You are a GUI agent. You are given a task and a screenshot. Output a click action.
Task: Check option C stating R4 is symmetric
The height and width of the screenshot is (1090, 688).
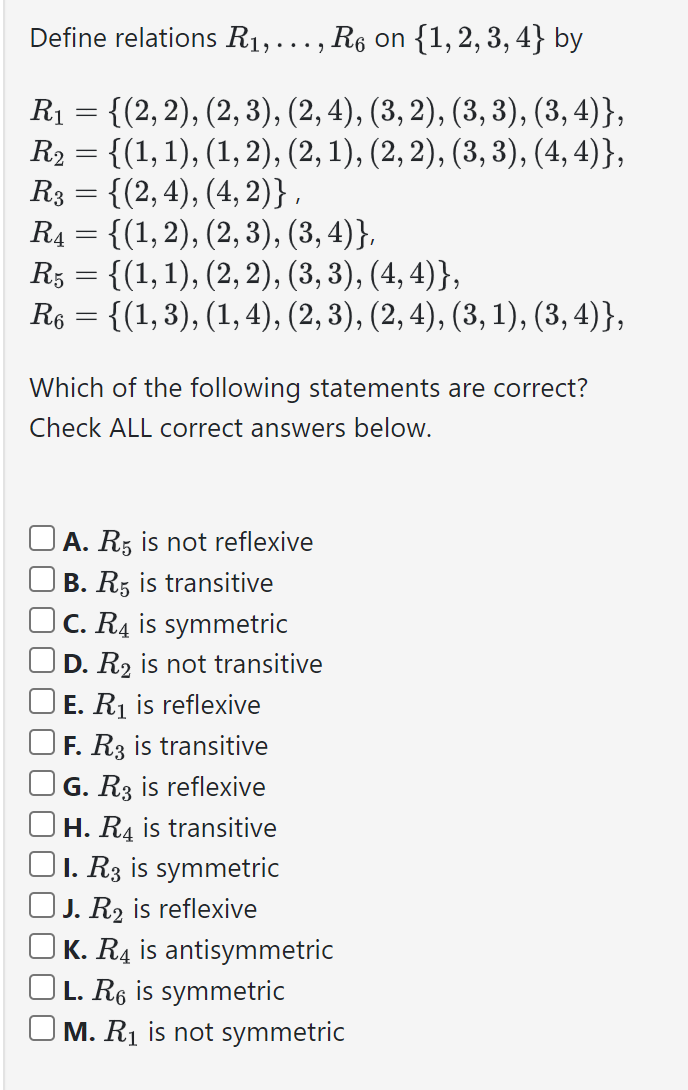click(x=40, y=618)
